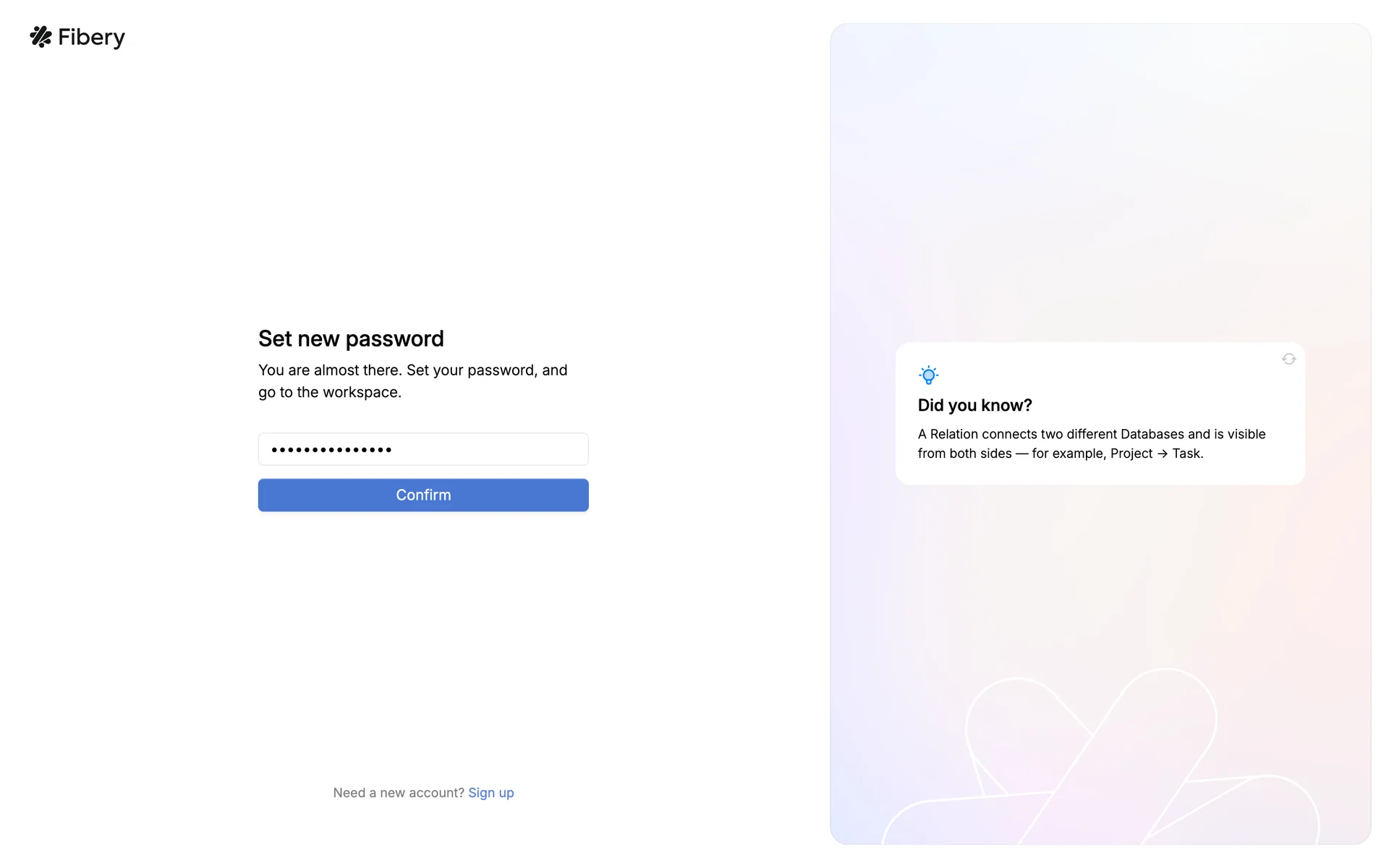1389x868 pixels.
Task: Click the Fibery logo icon
Action: click(x=41, y=37)
